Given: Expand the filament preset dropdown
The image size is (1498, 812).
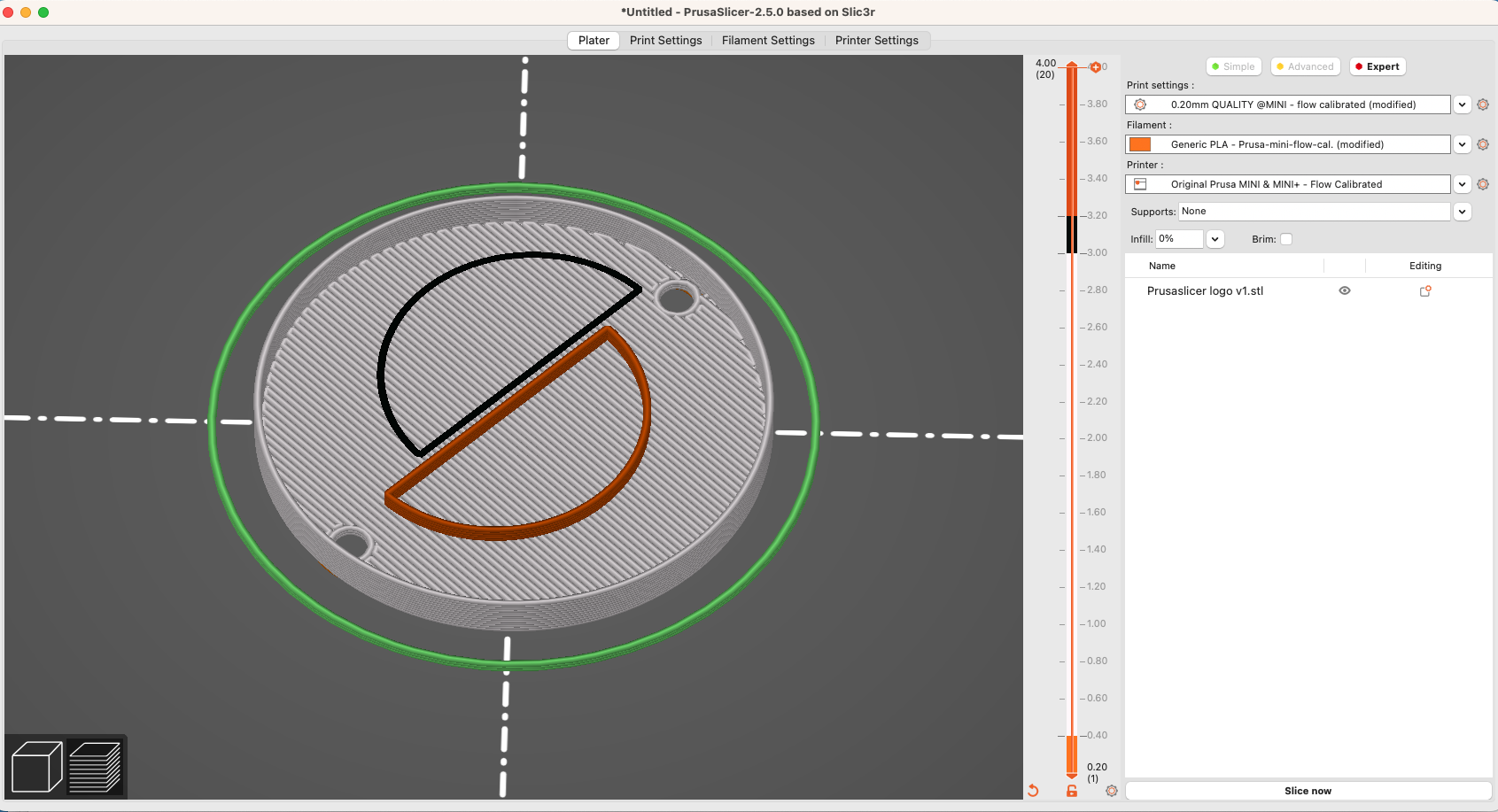Looking at the screenshot, I should [x=1463, y=144].
